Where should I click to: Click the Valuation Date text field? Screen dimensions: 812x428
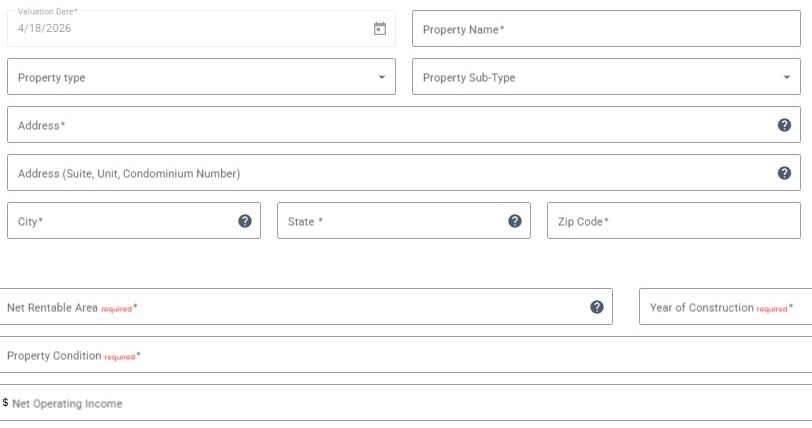[x=180, y=29]
